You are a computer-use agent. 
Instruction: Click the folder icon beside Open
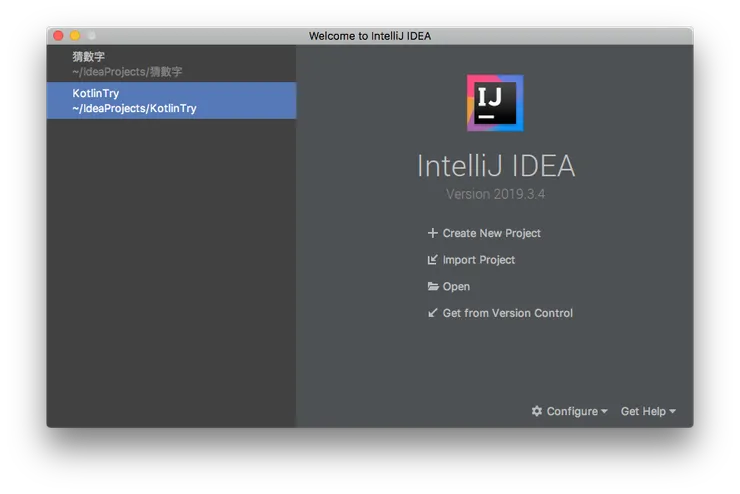tap(433, 286)
